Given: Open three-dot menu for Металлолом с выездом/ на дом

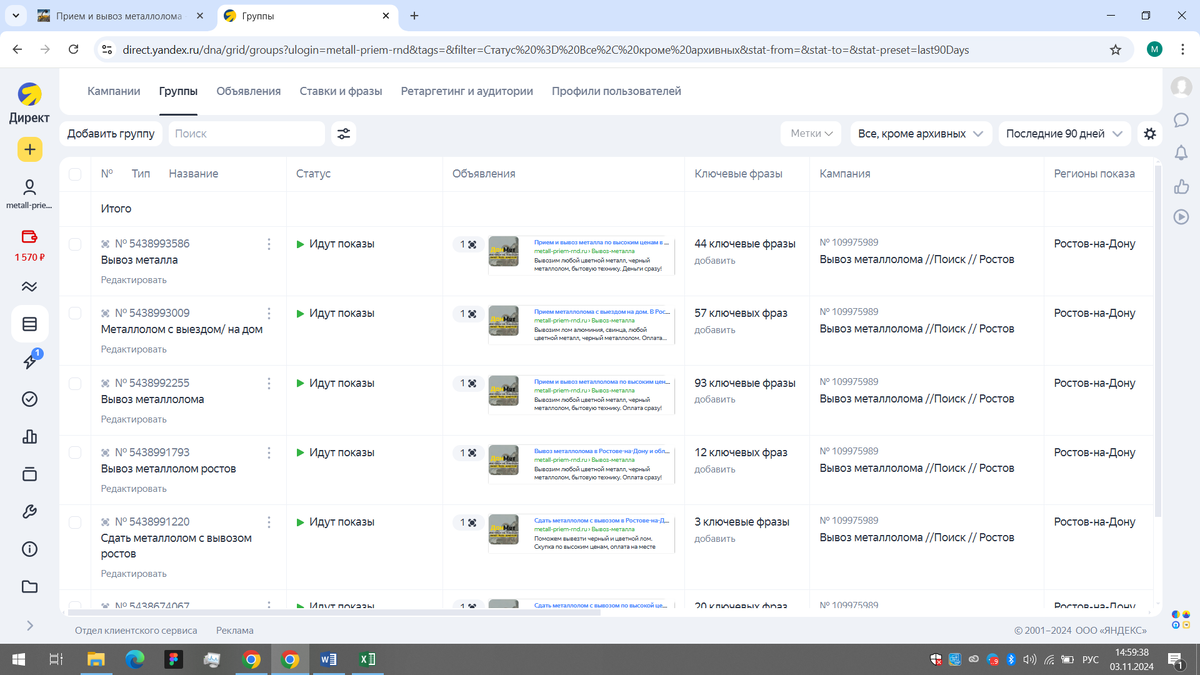Looking at the screenshot, I should tap(269, 313).
